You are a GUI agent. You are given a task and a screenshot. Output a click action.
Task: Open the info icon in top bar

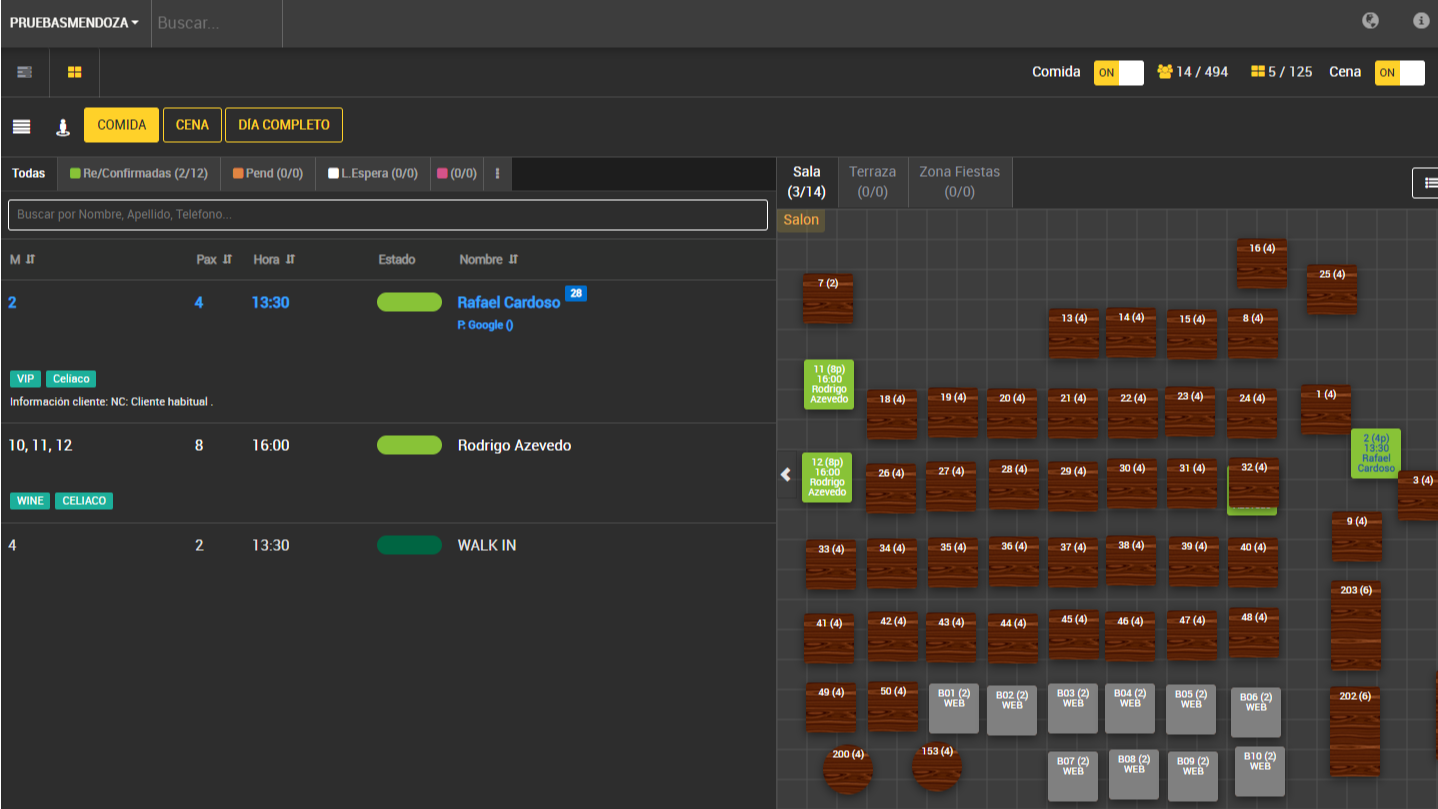[x=1420, y=21]
